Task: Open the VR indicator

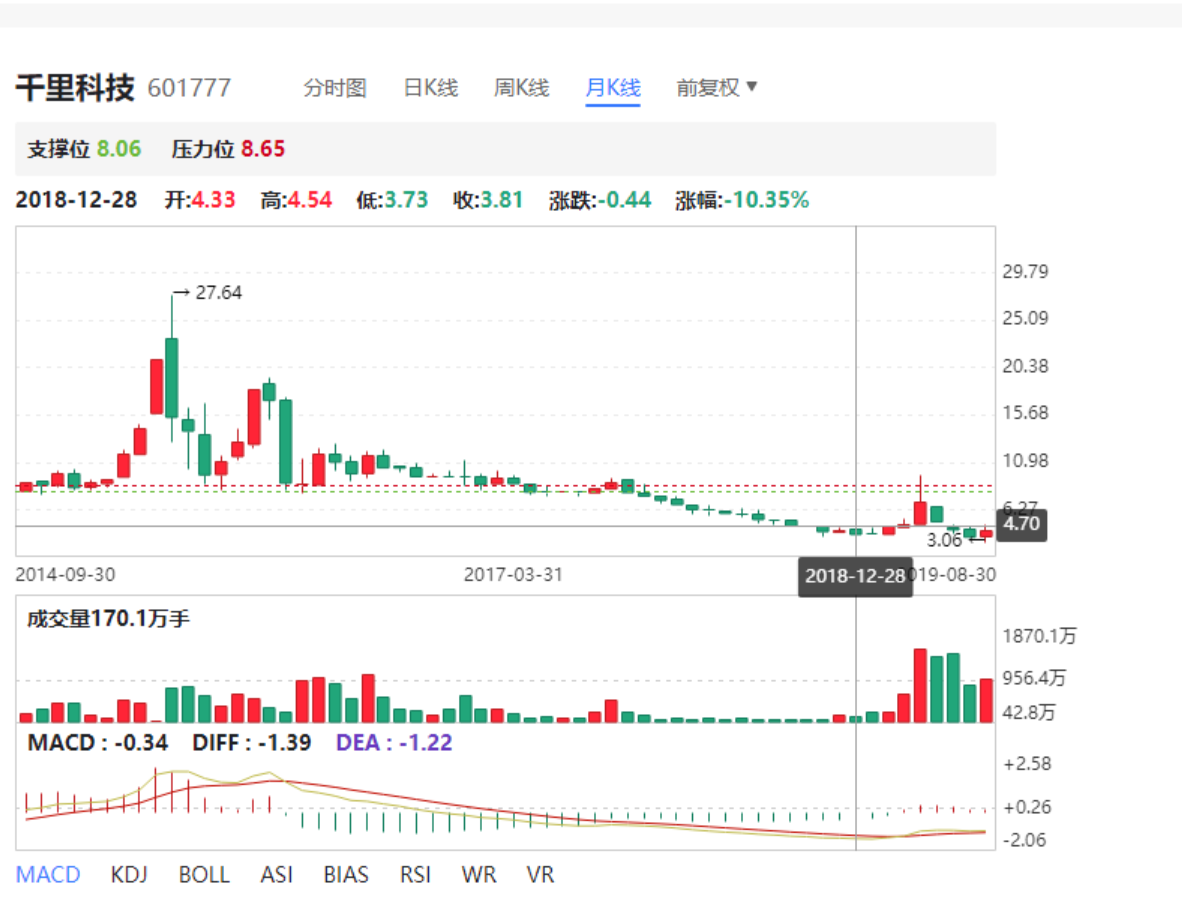Action: pos(540,875)
